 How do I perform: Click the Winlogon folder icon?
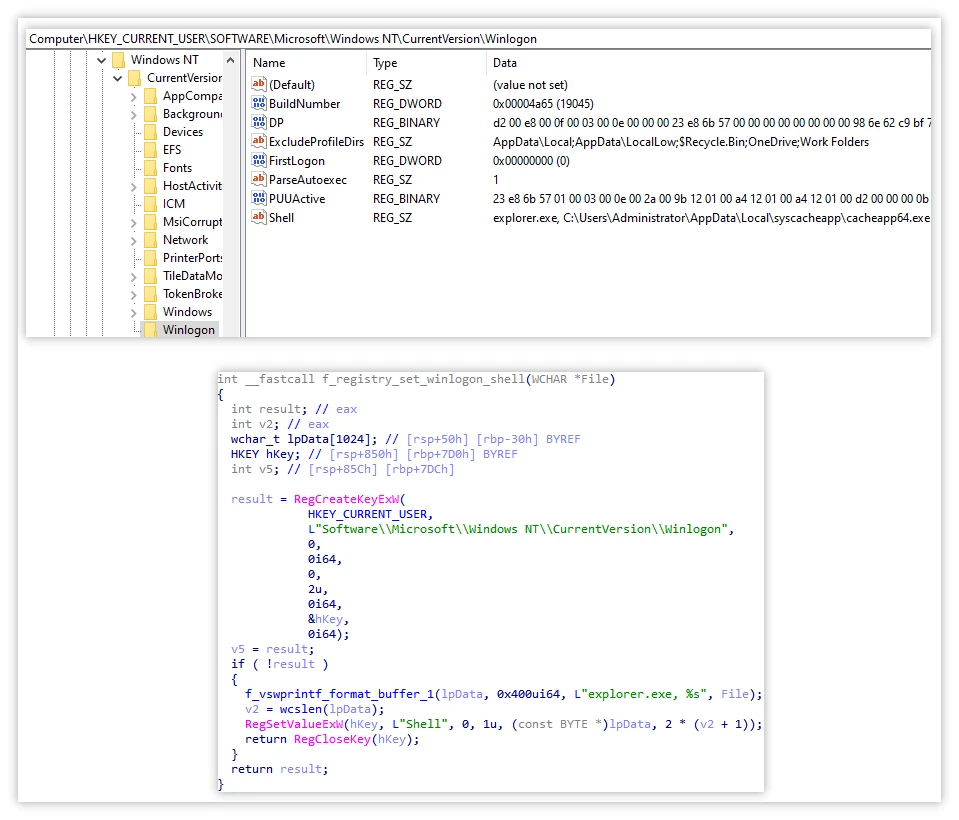(150, 330)
